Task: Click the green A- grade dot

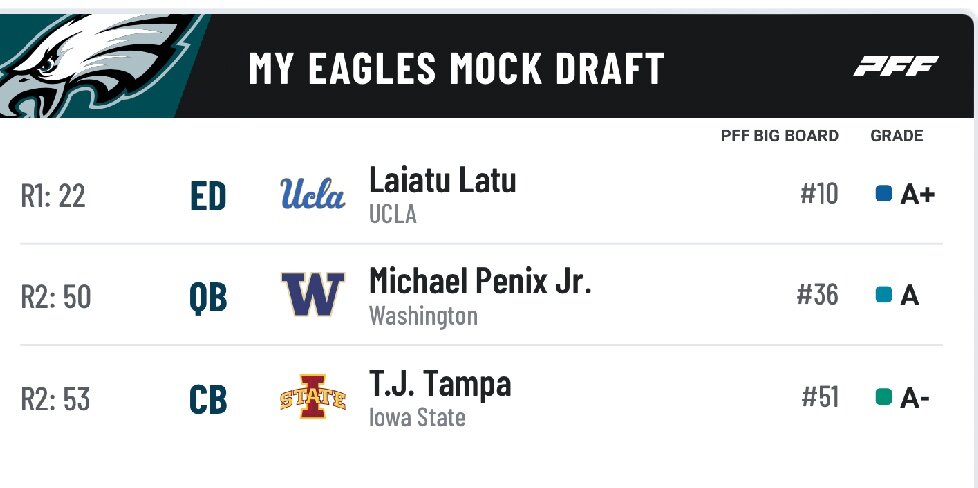Action: click(x=883, y=398)
